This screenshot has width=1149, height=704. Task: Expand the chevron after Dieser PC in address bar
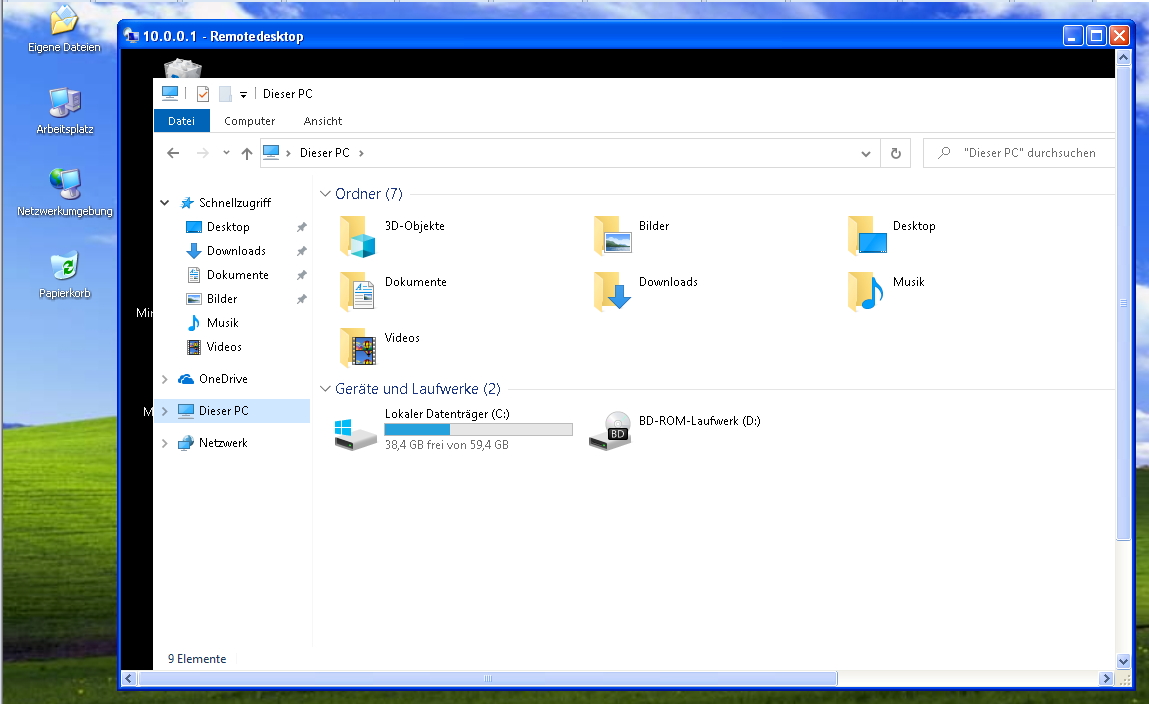(x=361, y=153)
